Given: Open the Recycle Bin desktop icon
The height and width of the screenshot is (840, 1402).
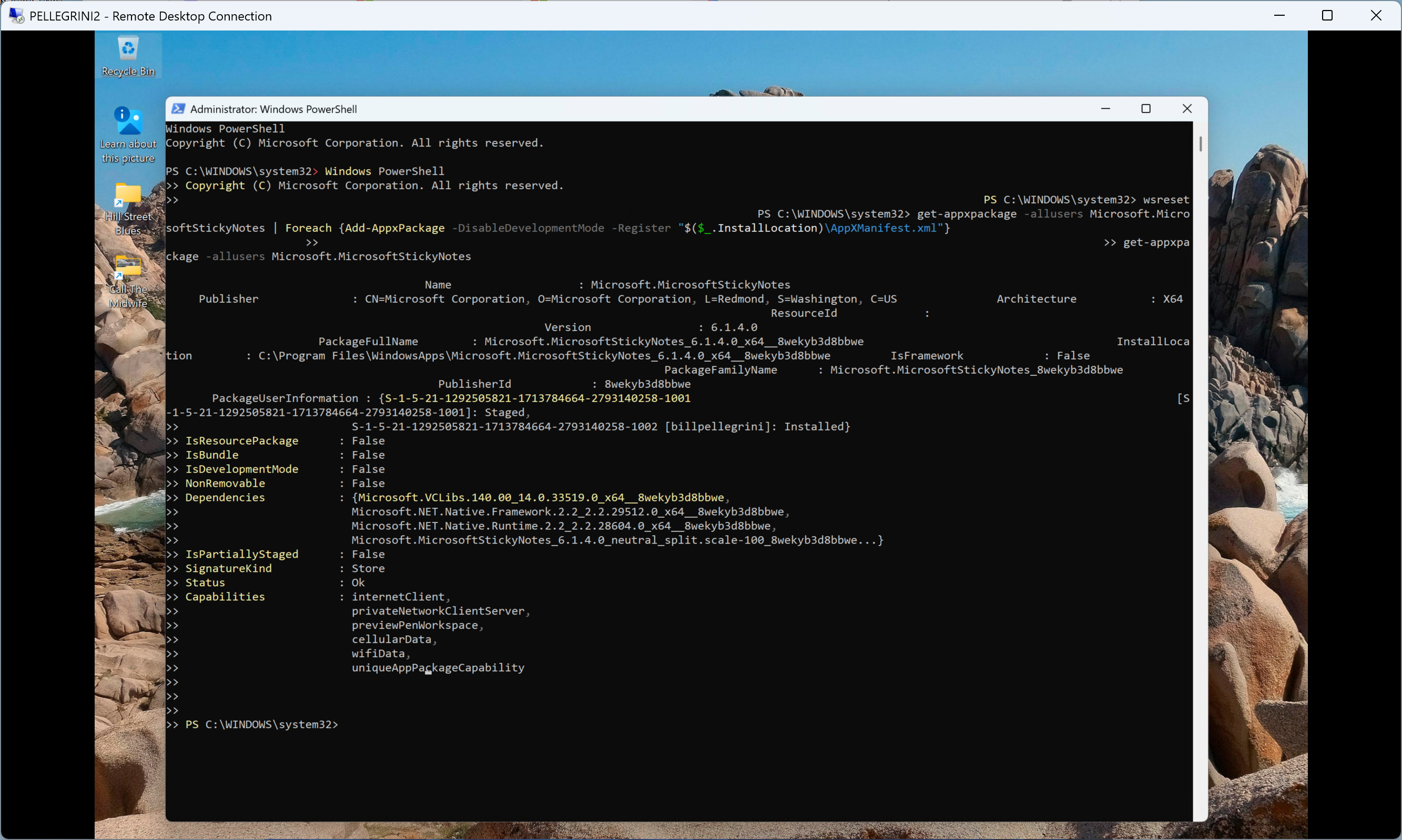Looking at the screenshot, I should (128, 56).
